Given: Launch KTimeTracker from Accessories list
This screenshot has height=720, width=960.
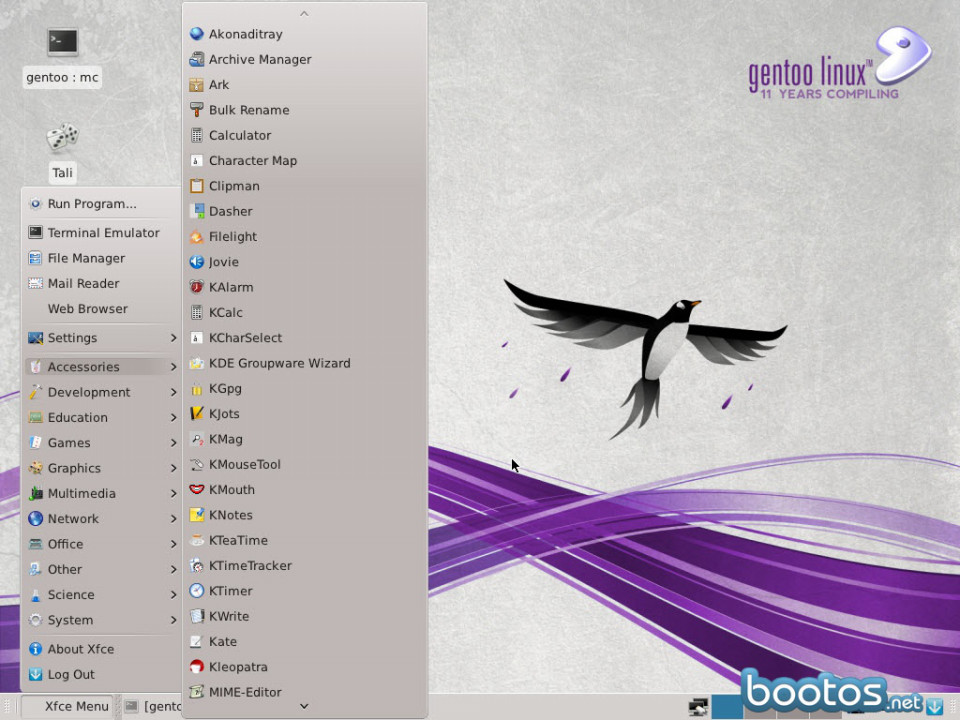Looking at the screenshot, I should [x=305, y=566].
